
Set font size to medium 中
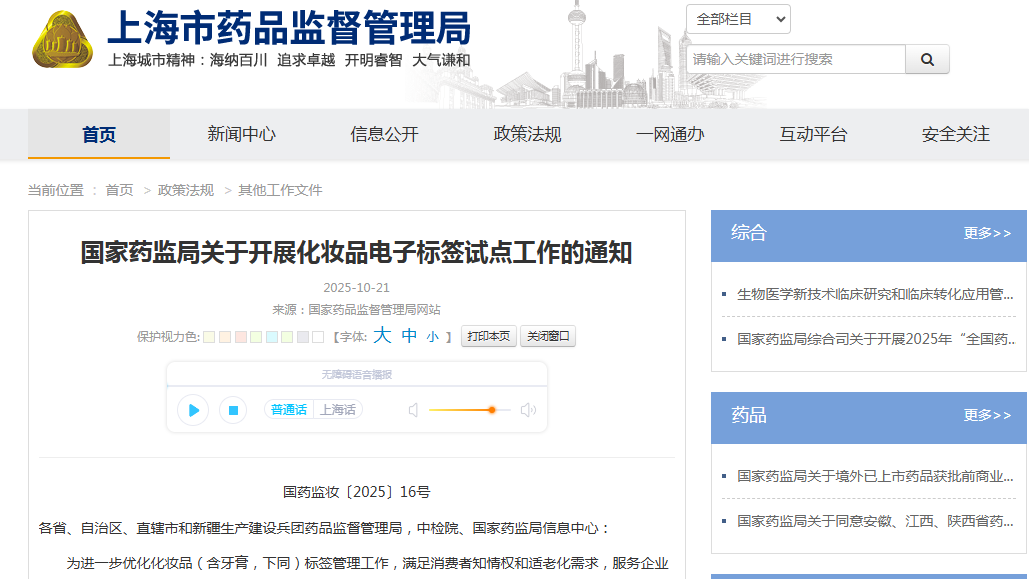[409, 336]
